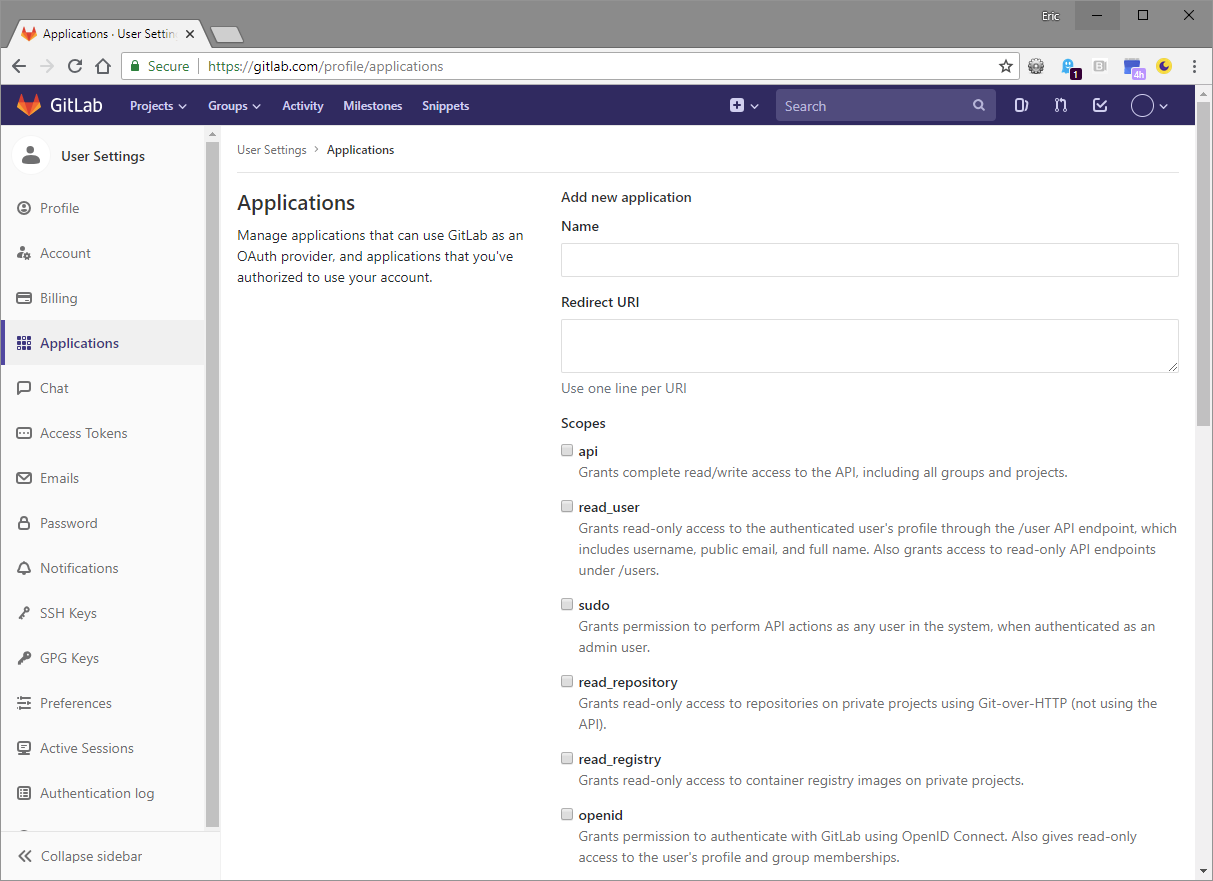Check the sudo scope option

click(567, 604)
